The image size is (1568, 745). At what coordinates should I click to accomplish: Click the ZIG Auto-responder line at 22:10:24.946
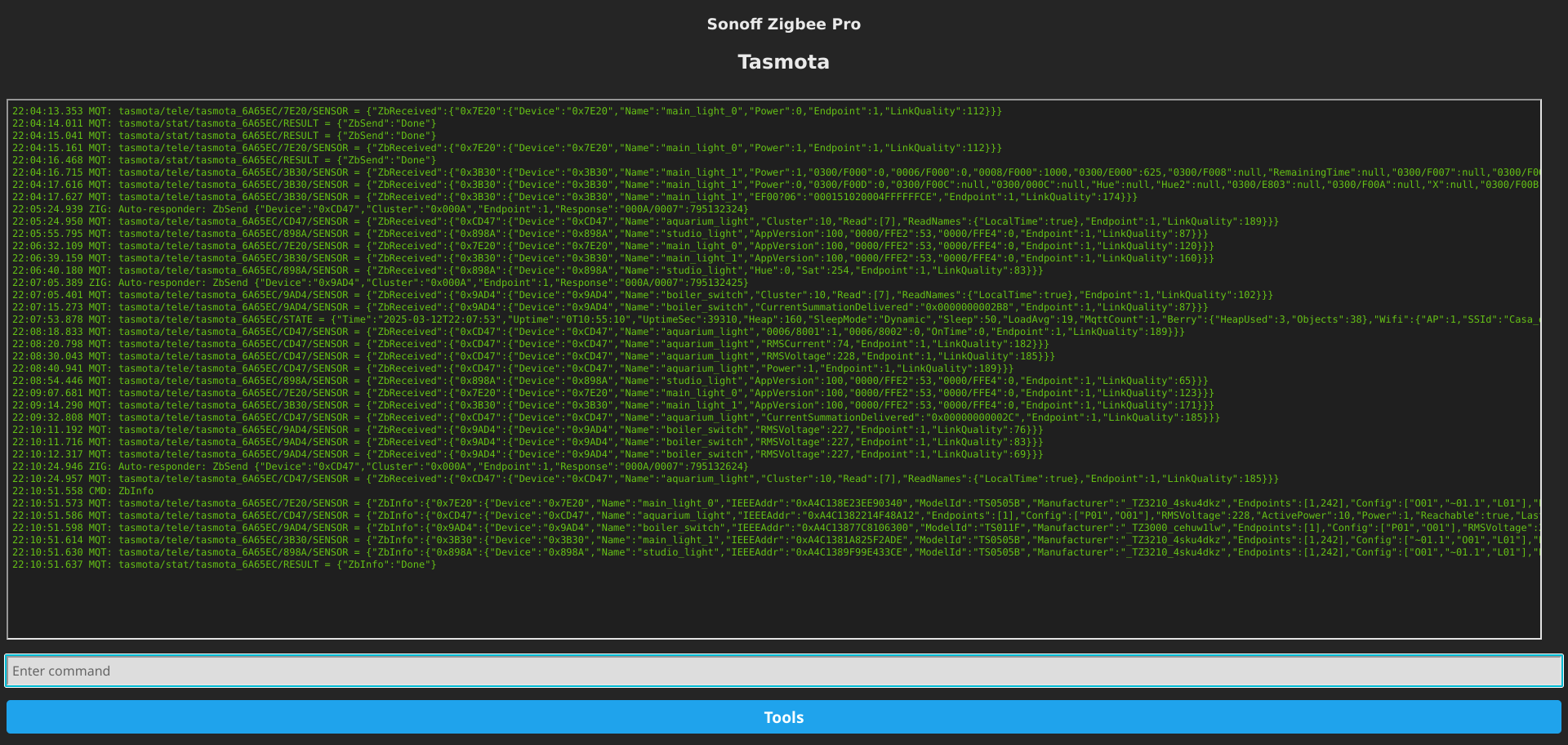(381, 466)
